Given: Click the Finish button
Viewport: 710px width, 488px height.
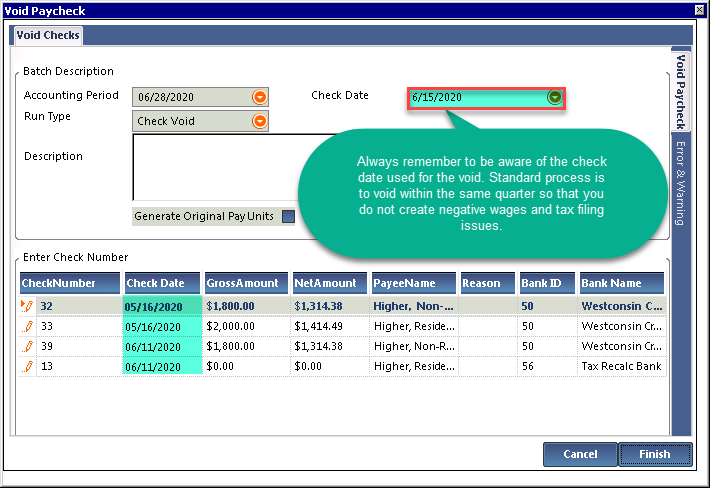Looking at the screenshot, I should 655,454.
